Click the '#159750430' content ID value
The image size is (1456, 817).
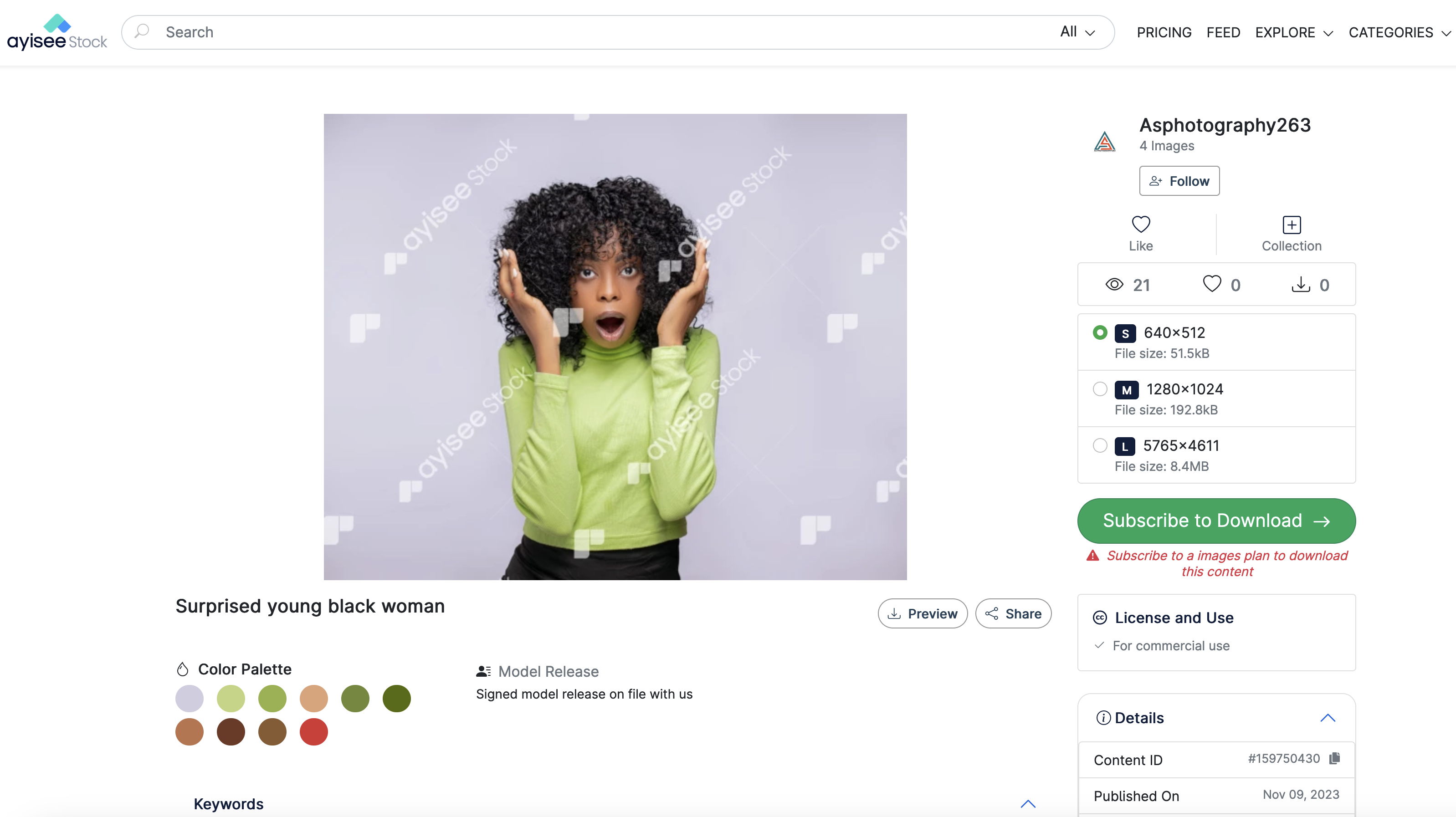point(1284,758)
